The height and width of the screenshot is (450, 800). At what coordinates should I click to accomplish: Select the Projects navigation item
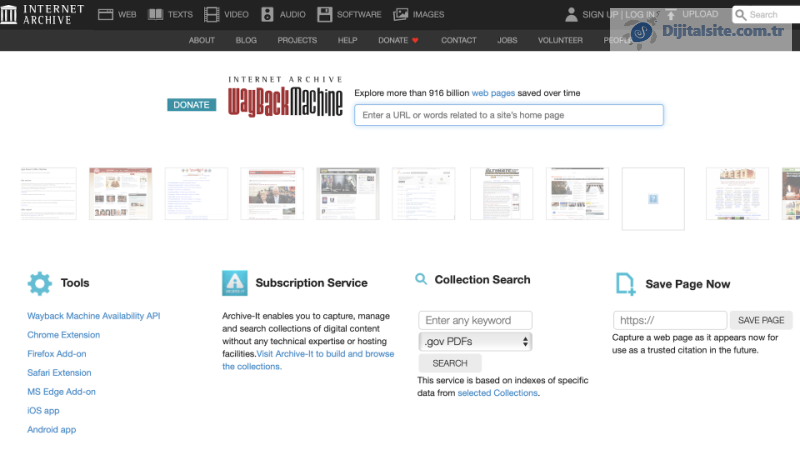point(297,40)
